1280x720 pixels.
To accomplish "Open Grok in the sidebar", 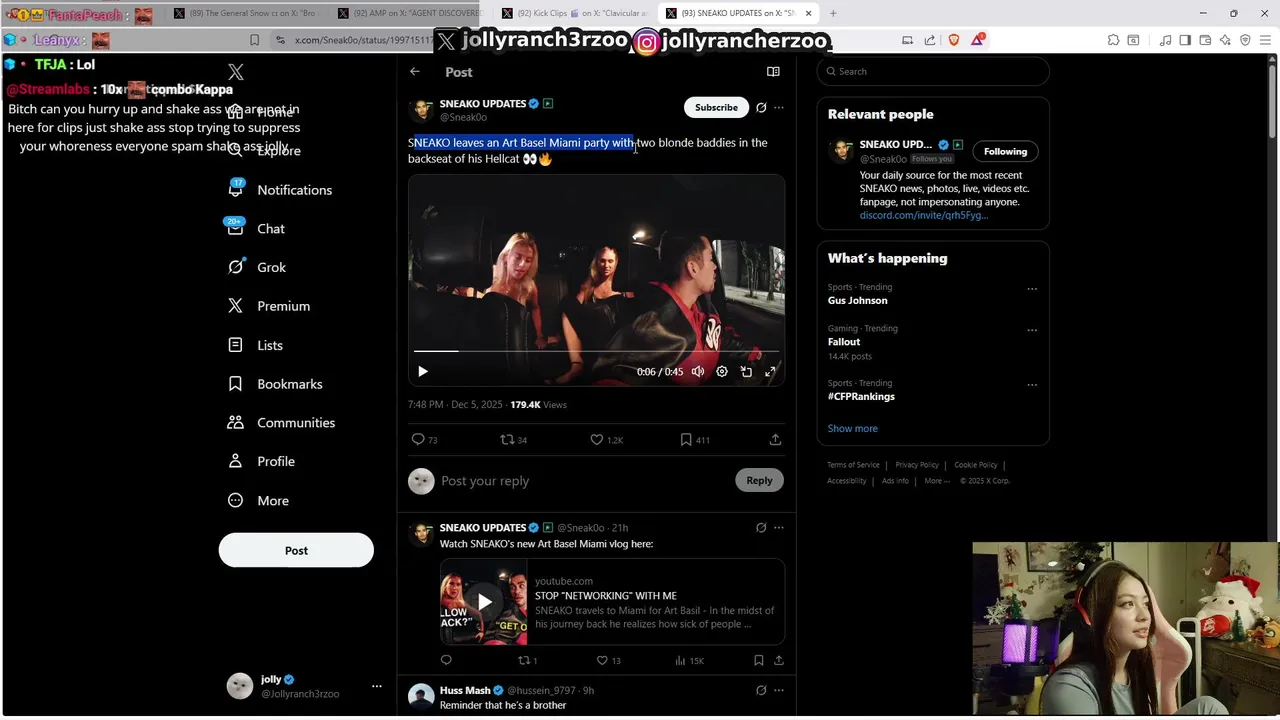I will click(257, 267).
